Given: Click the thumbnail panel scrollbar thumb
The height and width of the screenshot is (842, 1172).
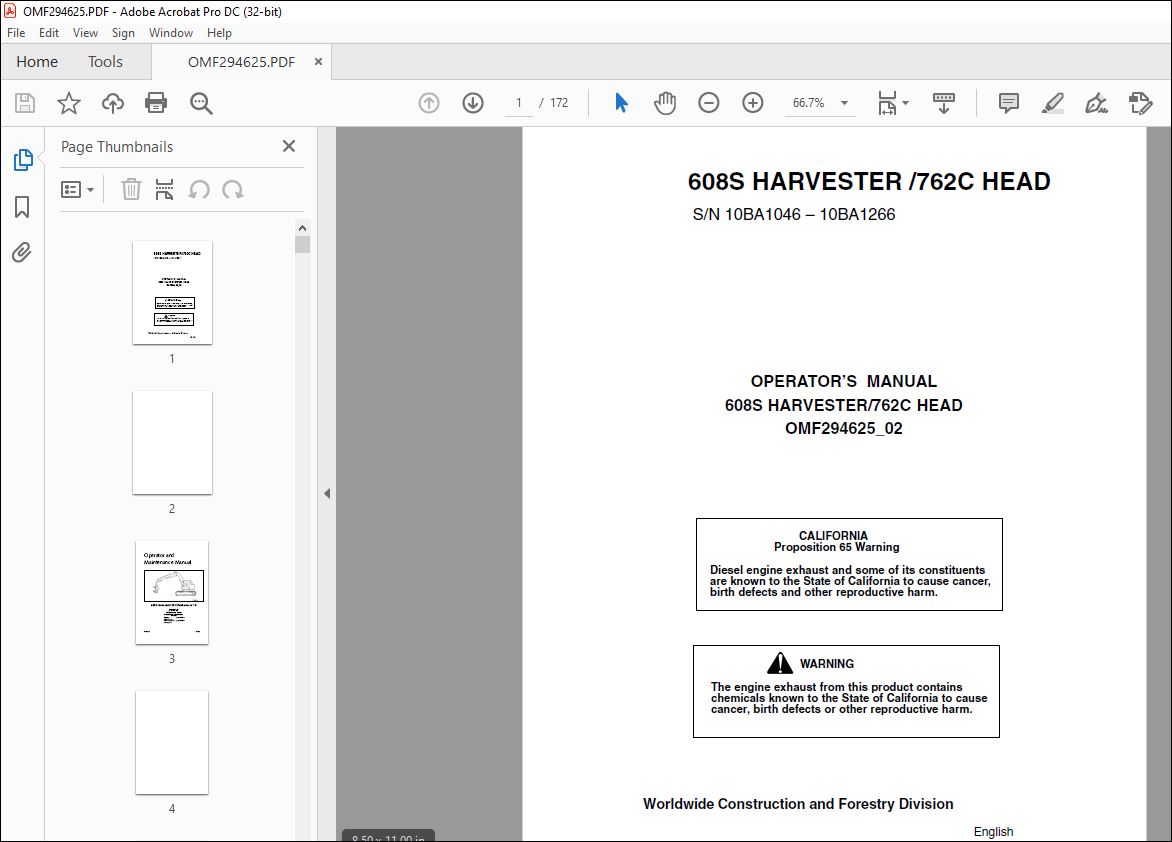Looking at the screenshot, I should (x=302, y=245).
